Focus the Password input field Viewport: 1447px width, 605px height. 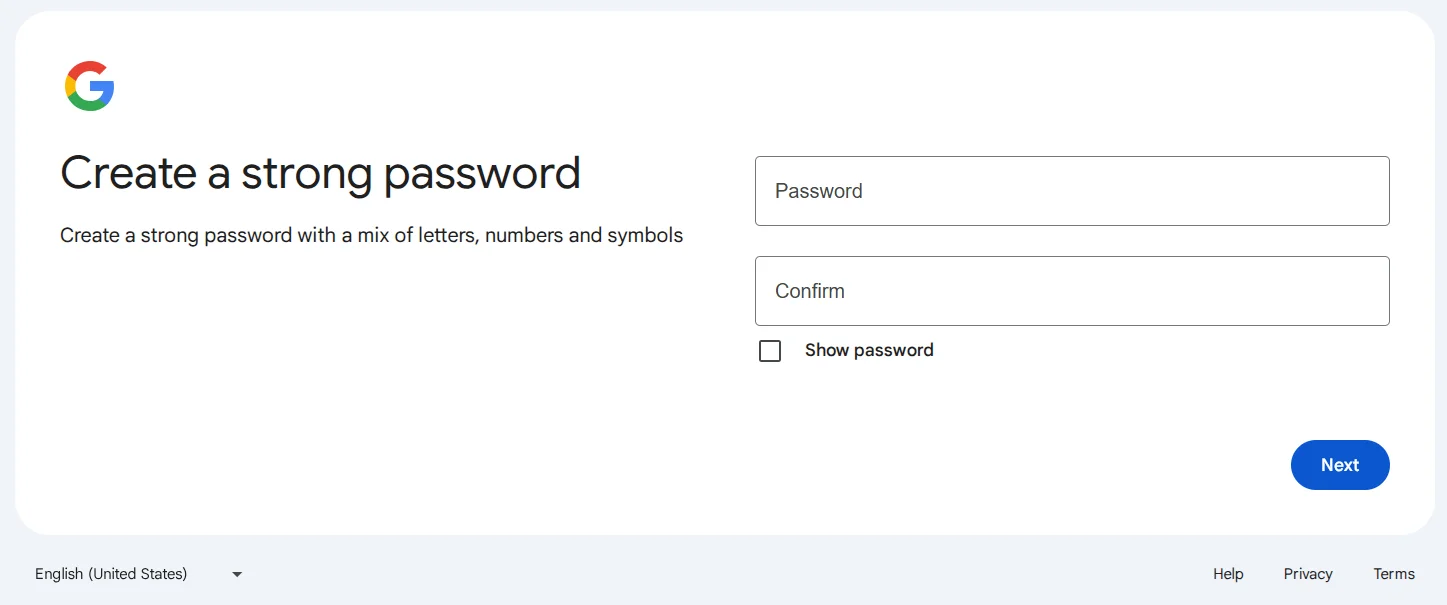pos(1072,191)
